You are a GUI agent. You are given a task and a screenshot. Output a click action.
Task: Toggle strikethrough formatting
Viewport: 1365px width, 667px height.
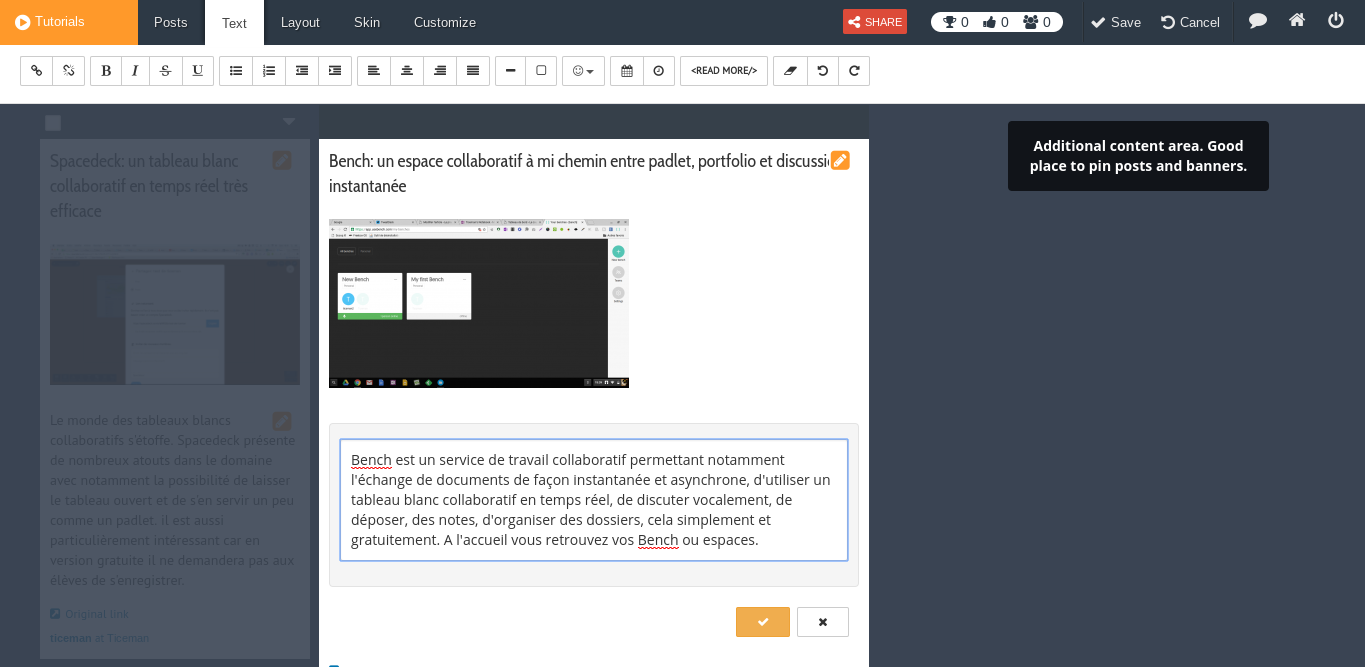(x=166, y=71)
